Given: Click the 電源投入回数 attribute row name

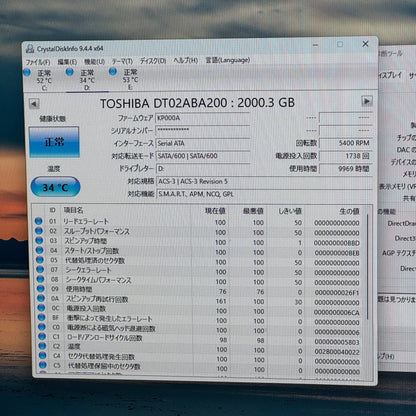Looking at the screenshot, I should (x=86, y=309).
